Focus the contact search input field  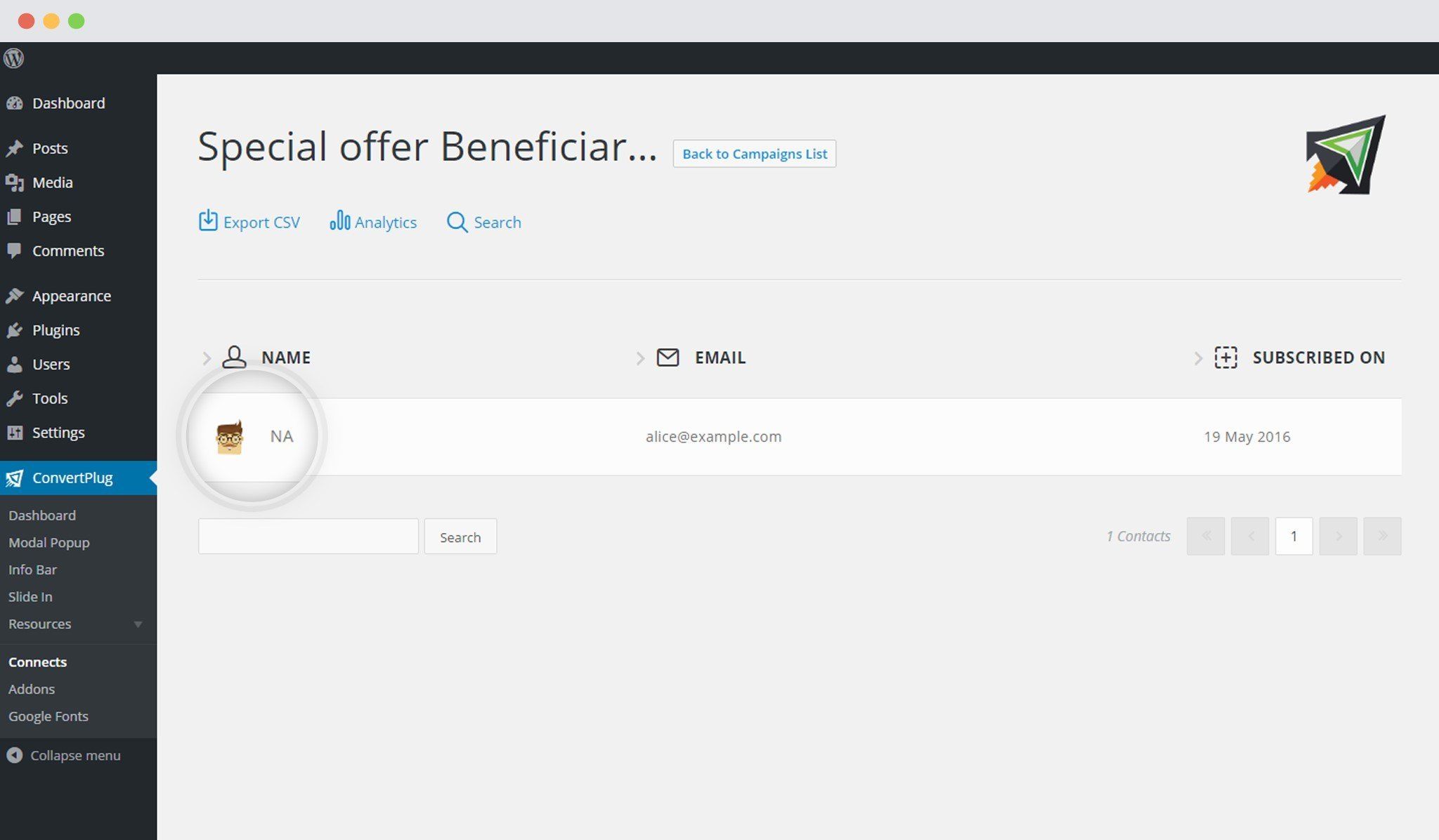coord(308,537)
